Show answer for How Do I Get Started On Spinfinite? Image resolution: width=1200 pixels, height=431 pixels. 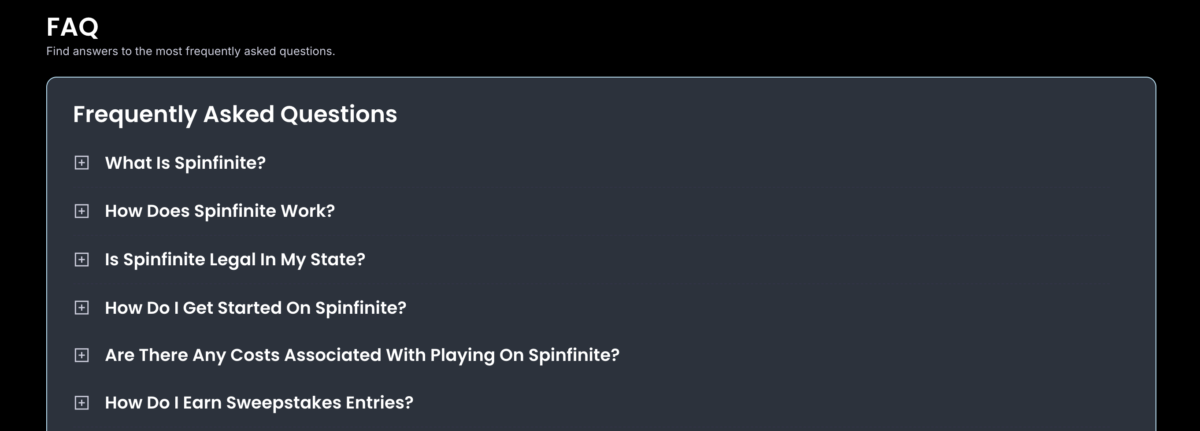click(256, 307)
